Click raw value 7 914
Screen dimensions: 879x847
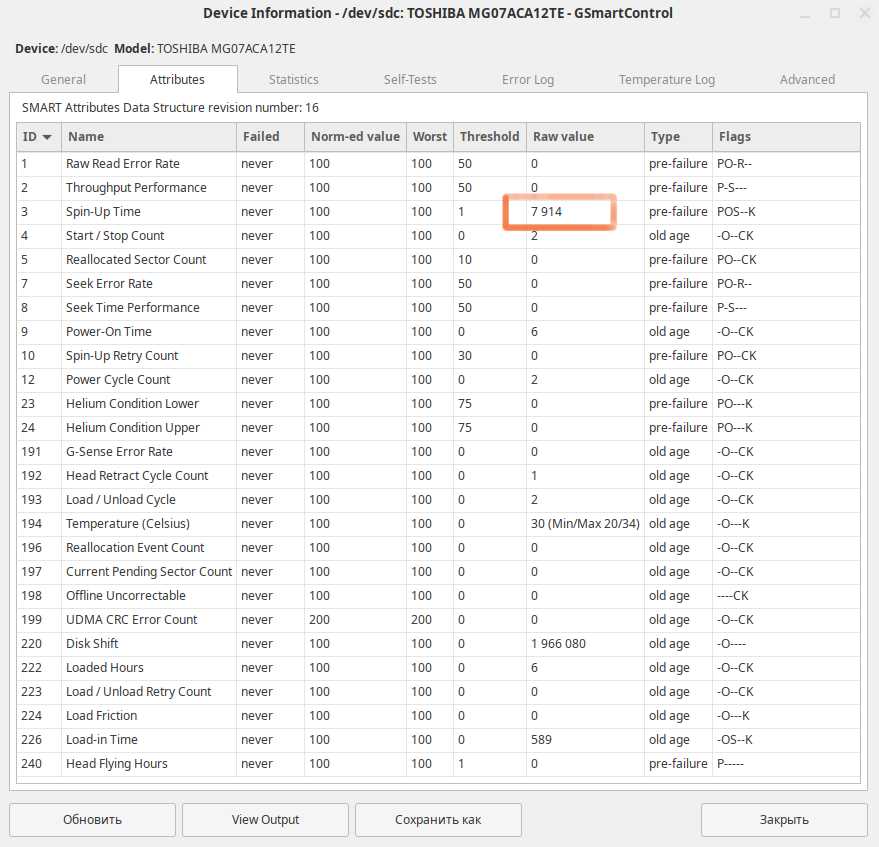pyautogui.click(x=546, y=212)
